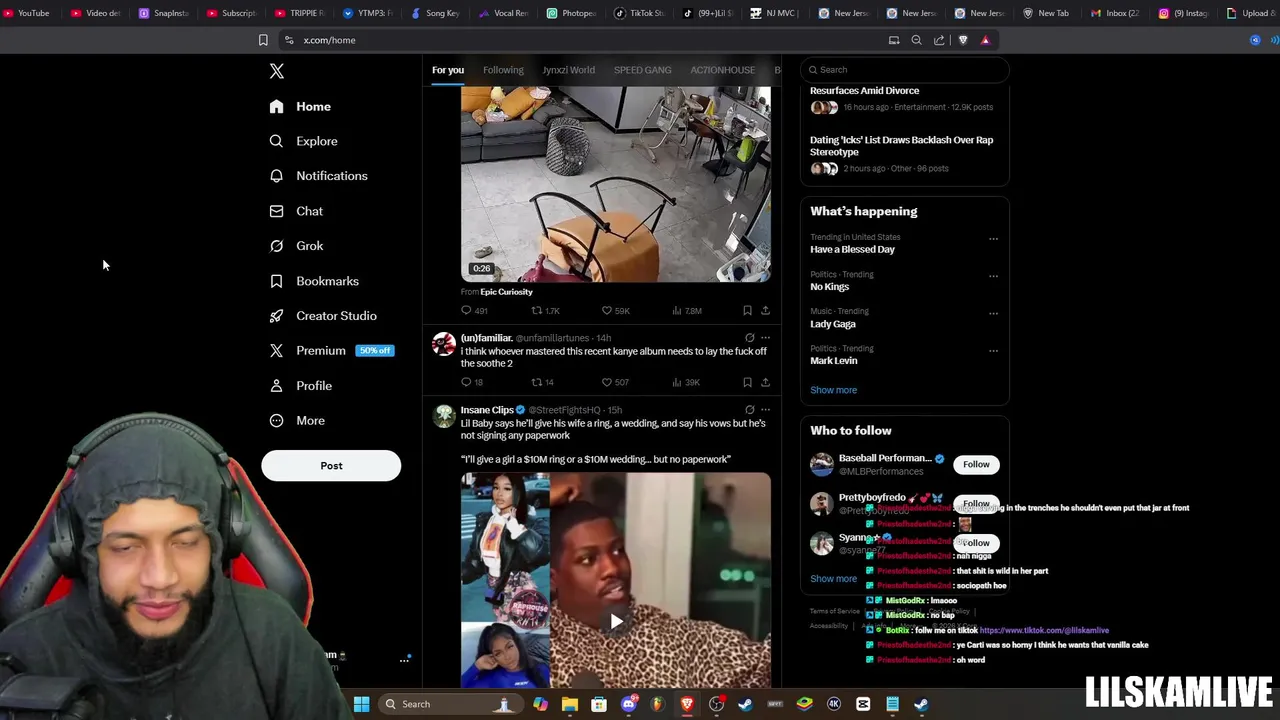Open the Epic Curiosity source link

(506, 292)
